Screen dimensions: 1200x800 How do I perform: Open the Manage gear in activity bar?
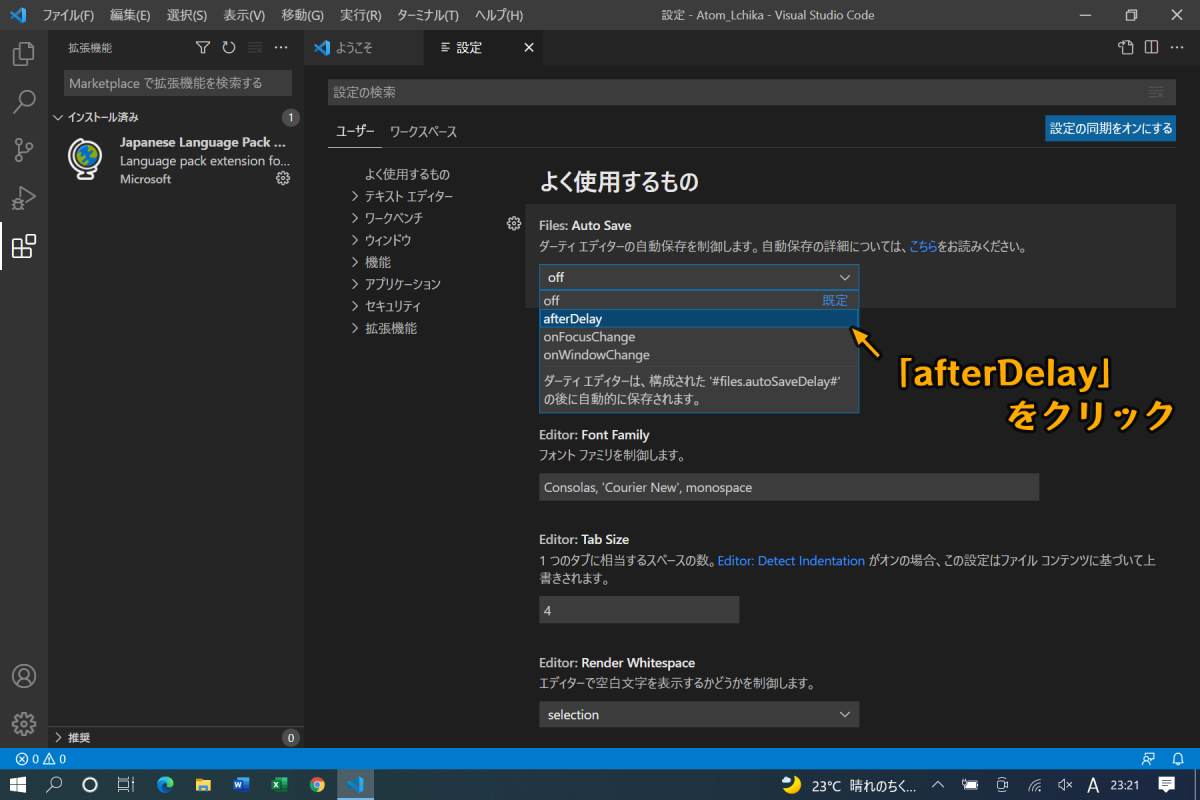tap(24, 724)
